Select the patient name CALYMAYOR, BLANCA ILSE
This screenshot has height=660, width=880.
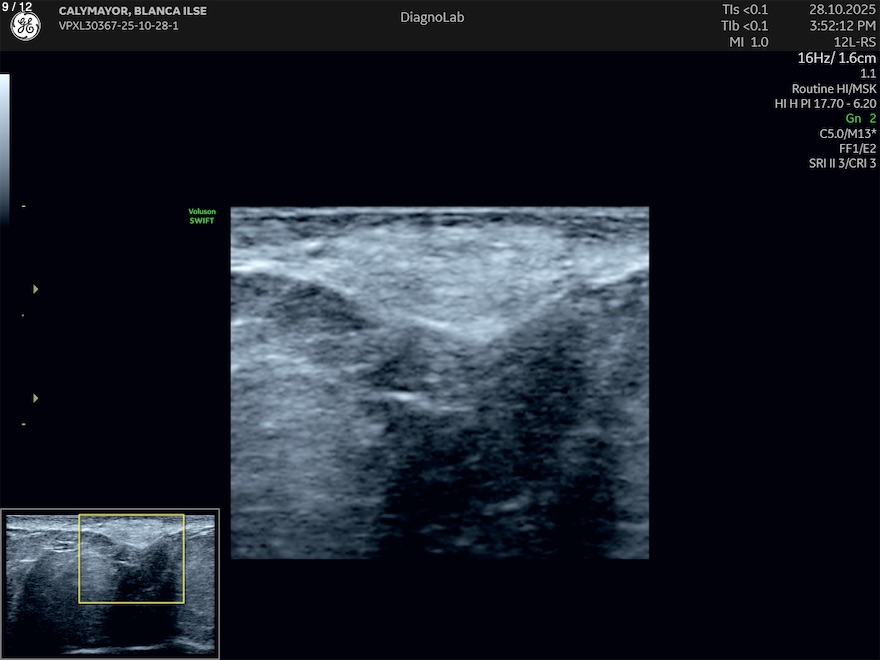(133, 11)
